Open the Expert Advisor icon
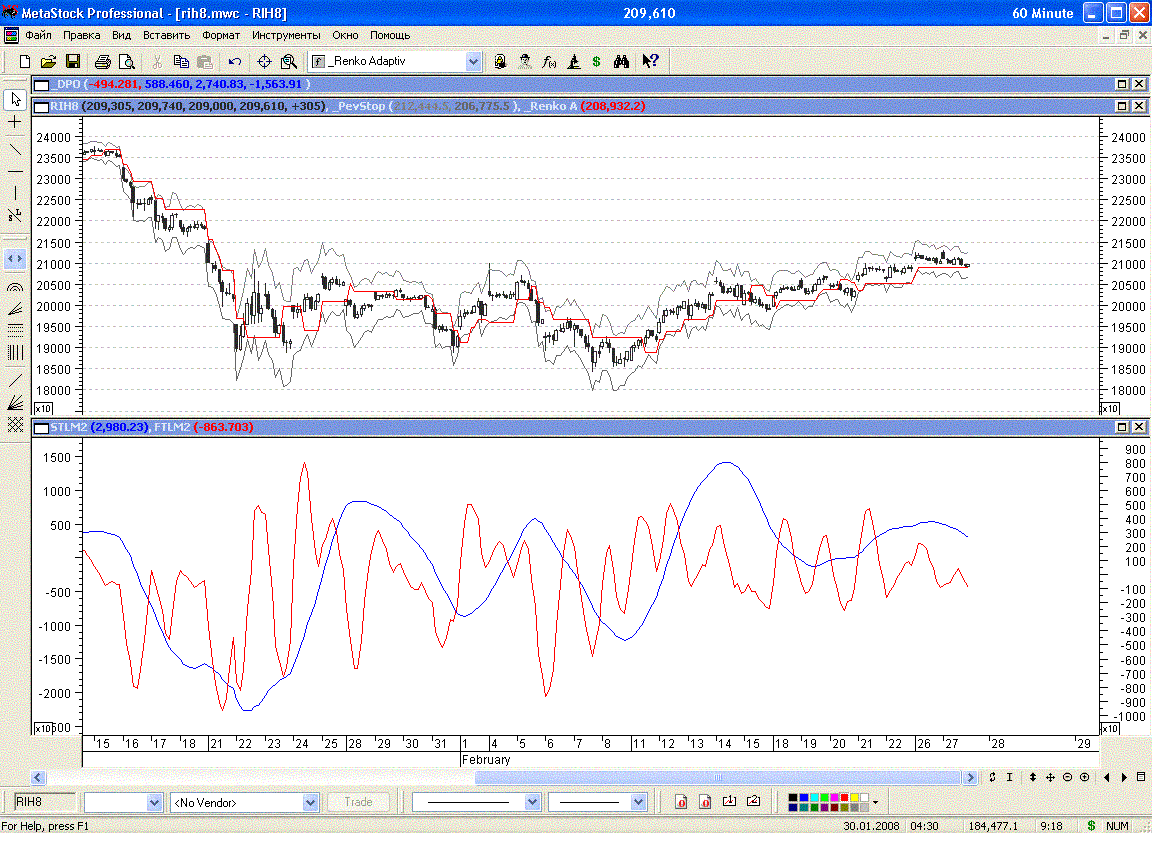Image resolution: width=1152 pixels, height=864 pixels. 500,62
